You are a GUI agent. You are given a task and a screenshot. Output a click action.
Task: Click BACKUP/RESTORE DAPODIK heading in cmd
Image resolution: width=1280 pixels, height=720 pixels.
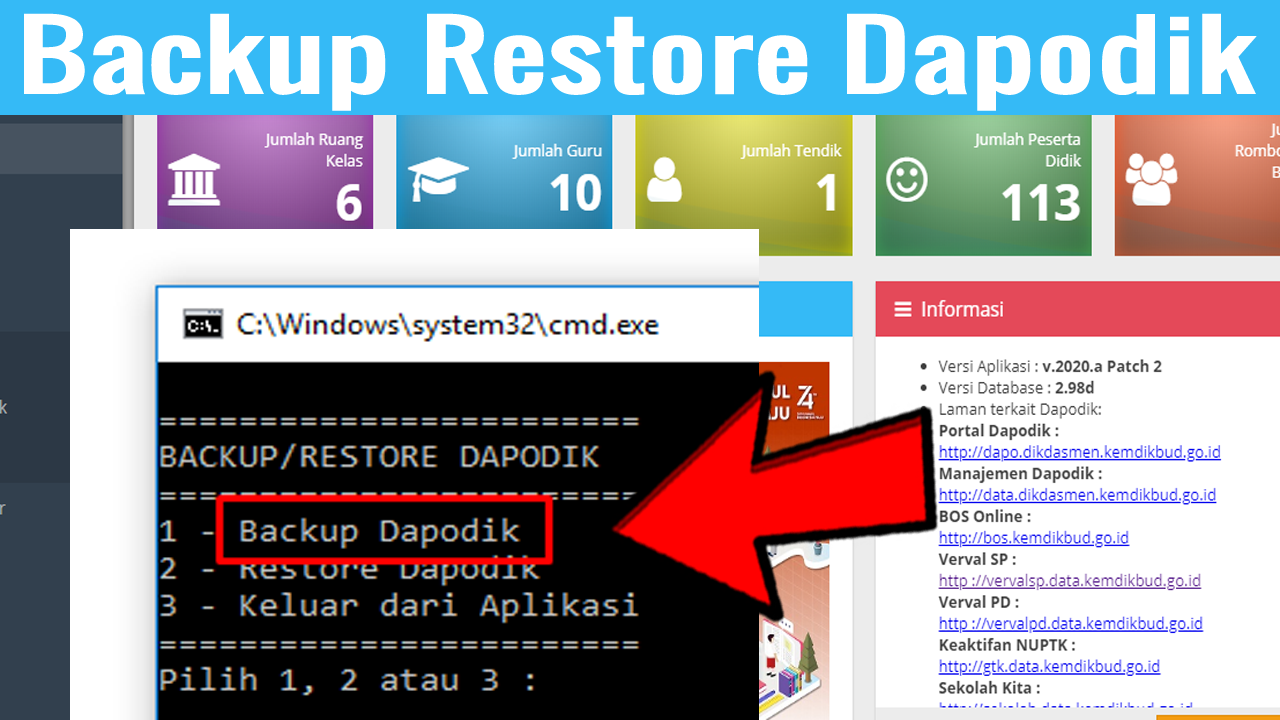pyautogui.click(x=379, y=457)
